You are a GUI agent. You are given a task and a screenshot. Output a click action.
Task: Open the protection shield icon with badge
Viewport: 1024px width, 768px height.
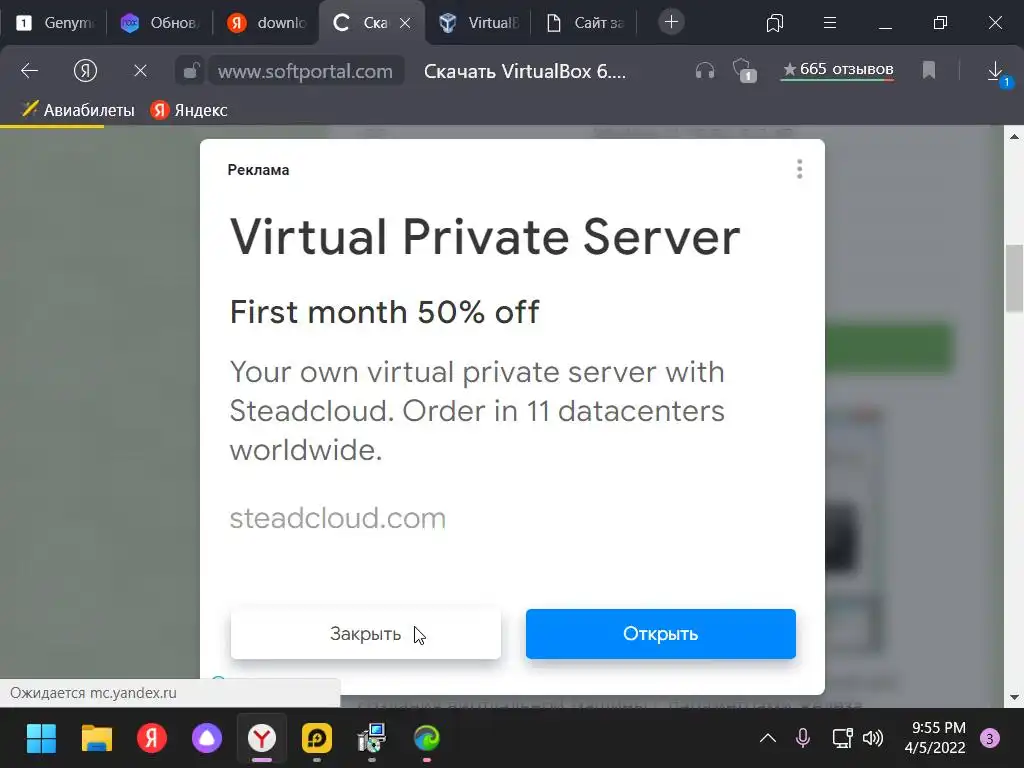click(x=744, y=70)
